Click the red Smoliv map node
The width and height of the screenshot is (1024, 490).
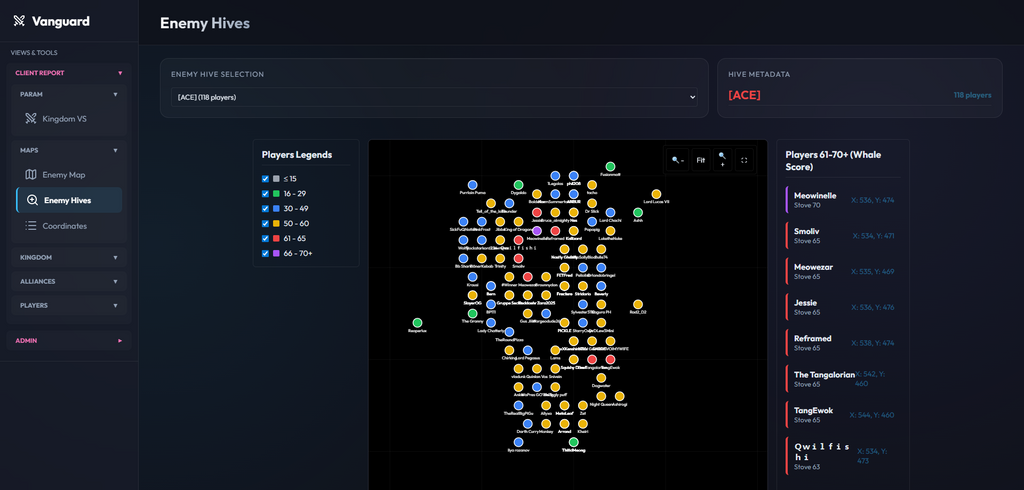click(x=519, y=259)
